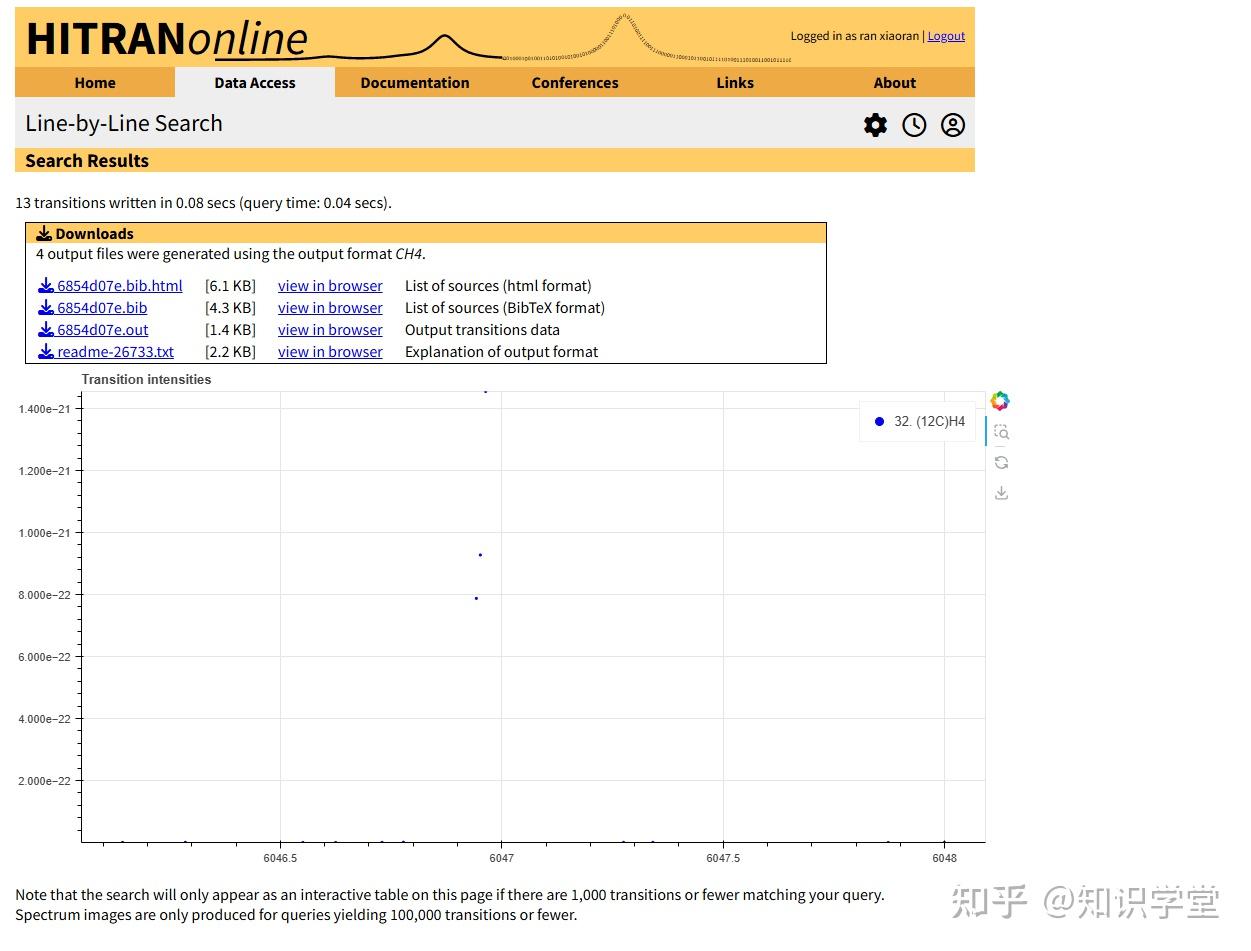Image resolution: width=1251 pixels, height=951 pixels.
Task: Click the highest data point on the intensity plot
Action: 486,392
